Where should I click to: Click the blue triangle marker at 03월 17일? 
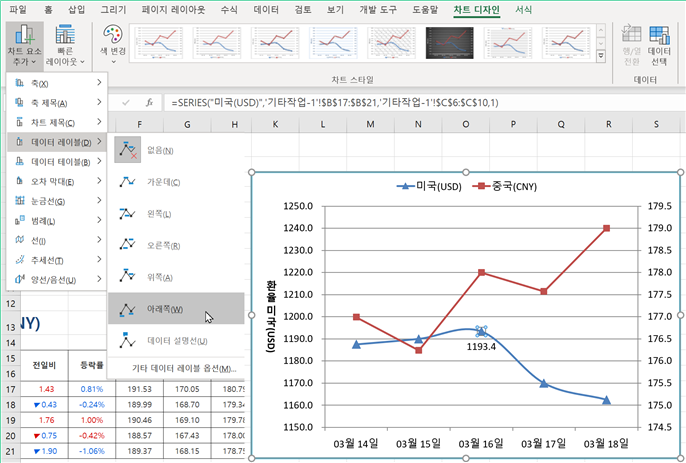coord(544,383)
